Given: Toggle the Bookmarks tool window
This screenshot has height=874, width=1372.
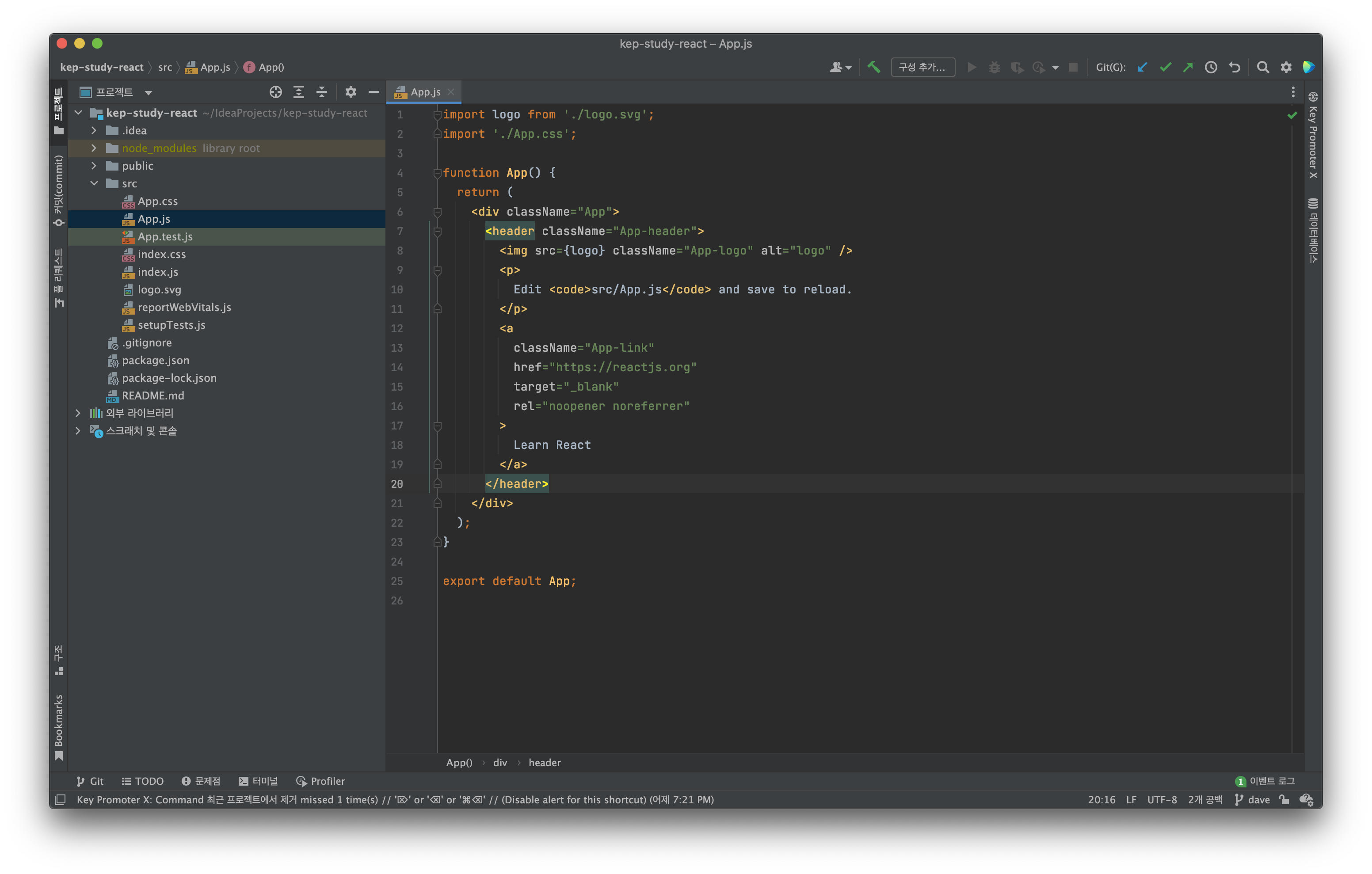Looking at the screenshot, I should point(58,726).
